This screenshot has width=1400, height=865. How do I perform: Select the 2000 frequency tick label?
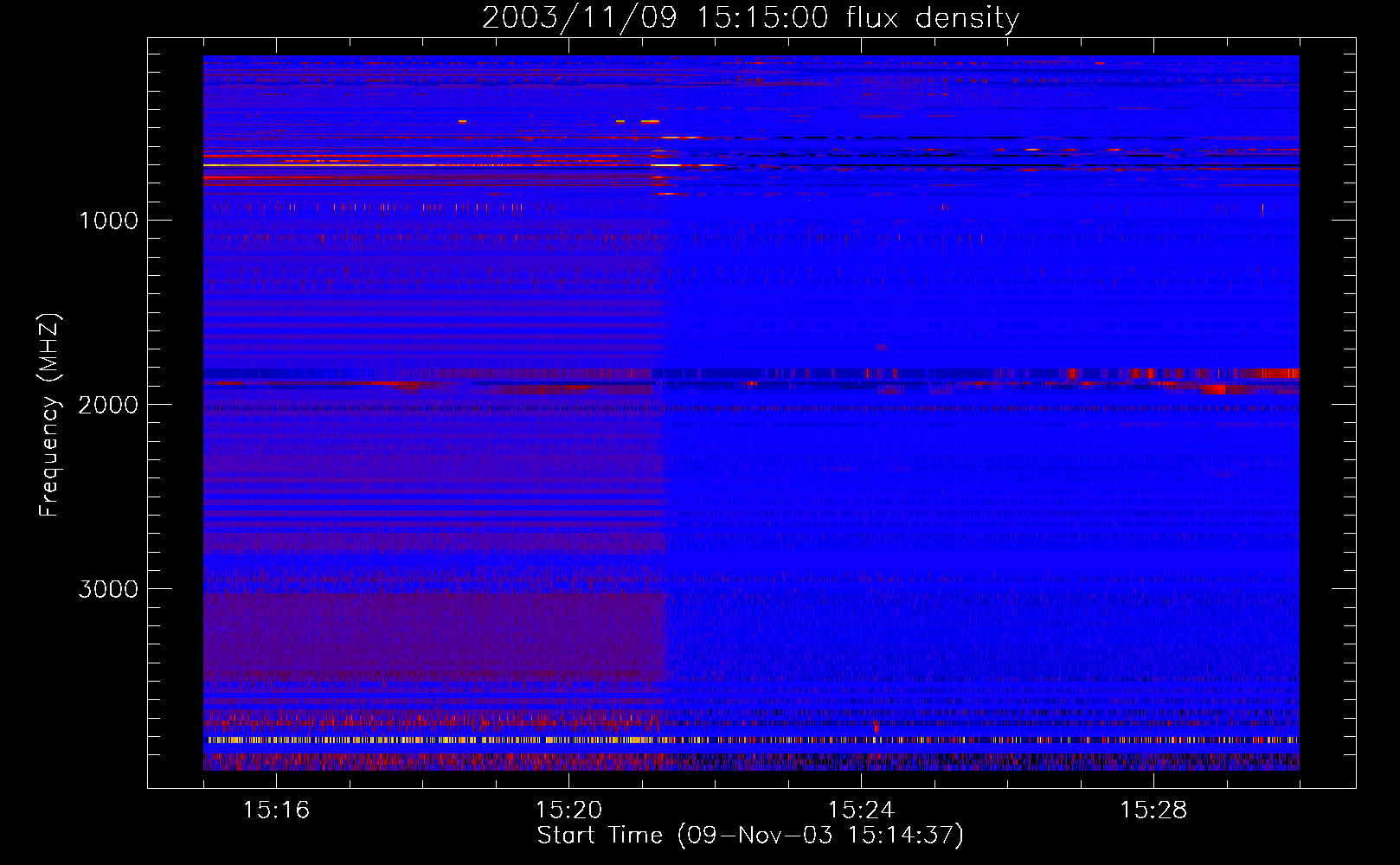point(108,405)
